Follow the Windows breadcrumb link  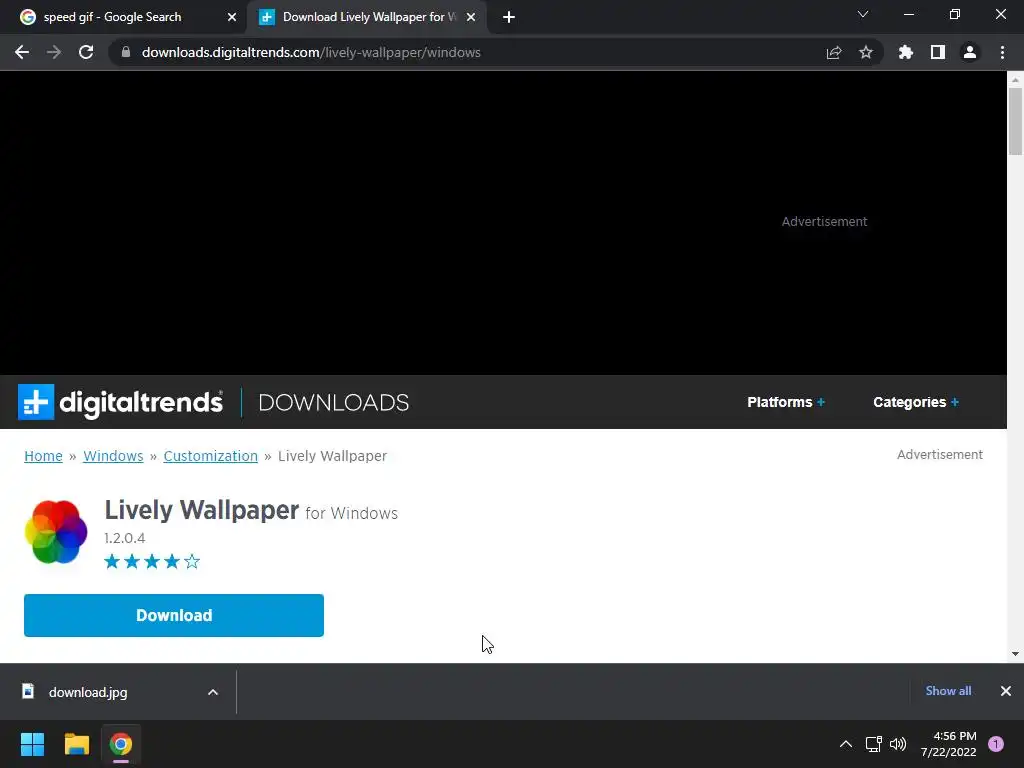click(113, 456)
